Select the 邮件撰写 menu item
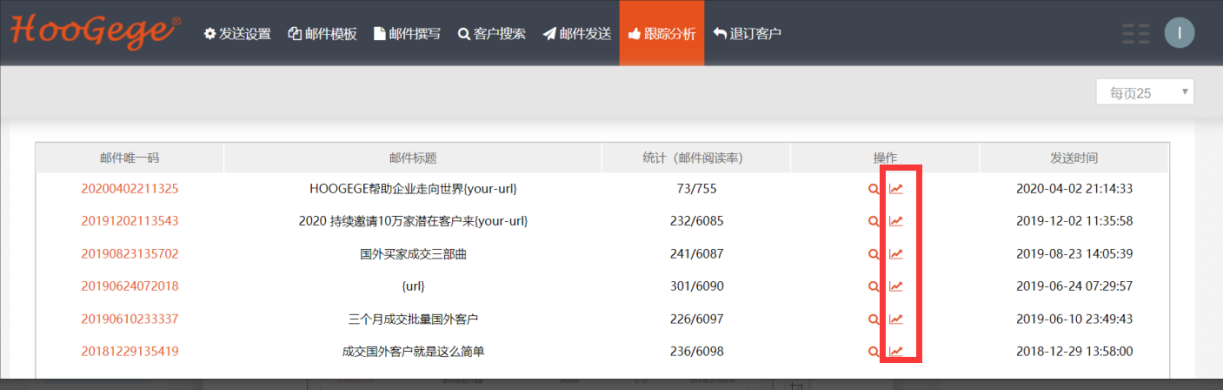The image size is (1223, 390). point(407,33)
